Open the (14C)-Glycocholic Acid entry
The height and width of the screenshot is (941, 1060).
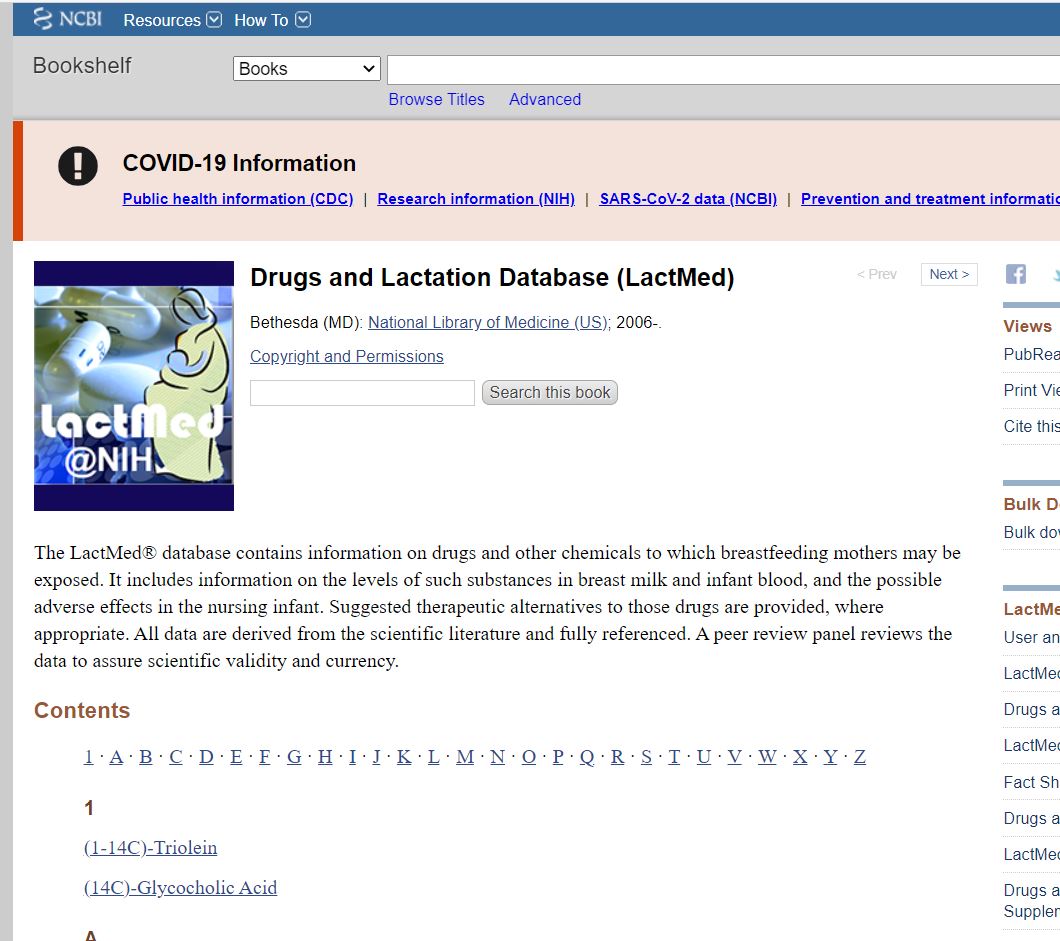180,888
